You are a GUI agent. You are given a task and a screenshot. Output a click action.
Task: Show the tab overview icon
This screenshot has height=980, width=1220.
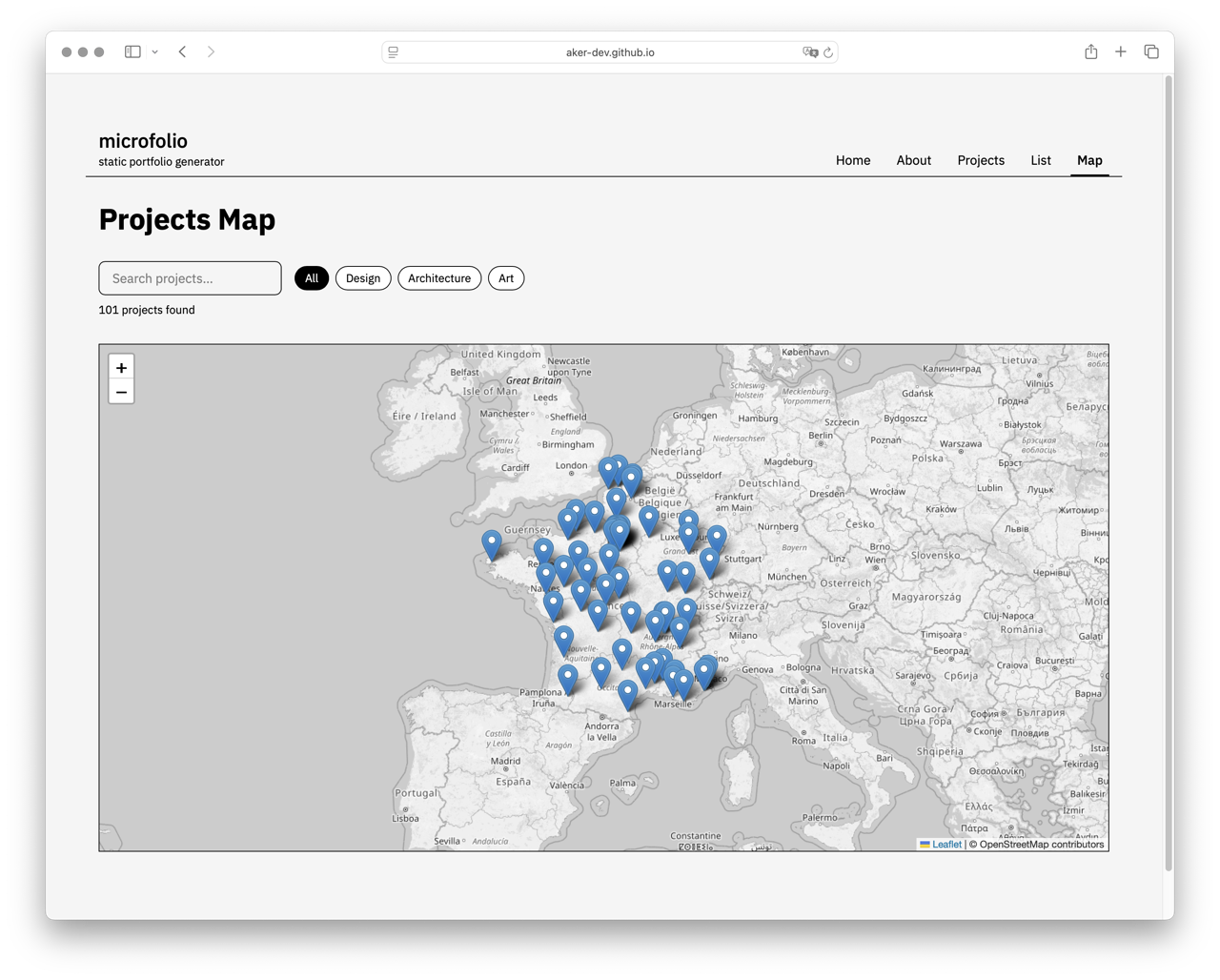pyautogui.click(x=1151, y=51)
